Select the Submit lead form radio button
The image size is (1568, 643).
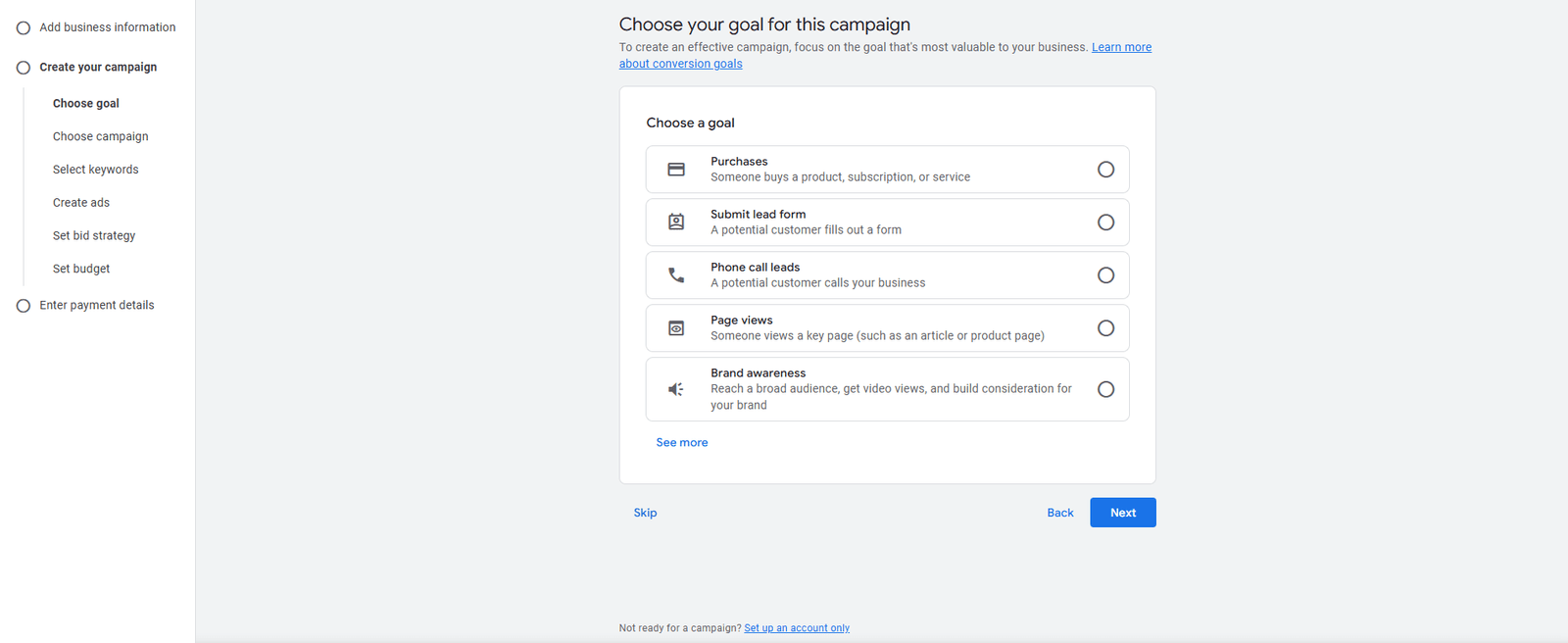pos(1105,223)
